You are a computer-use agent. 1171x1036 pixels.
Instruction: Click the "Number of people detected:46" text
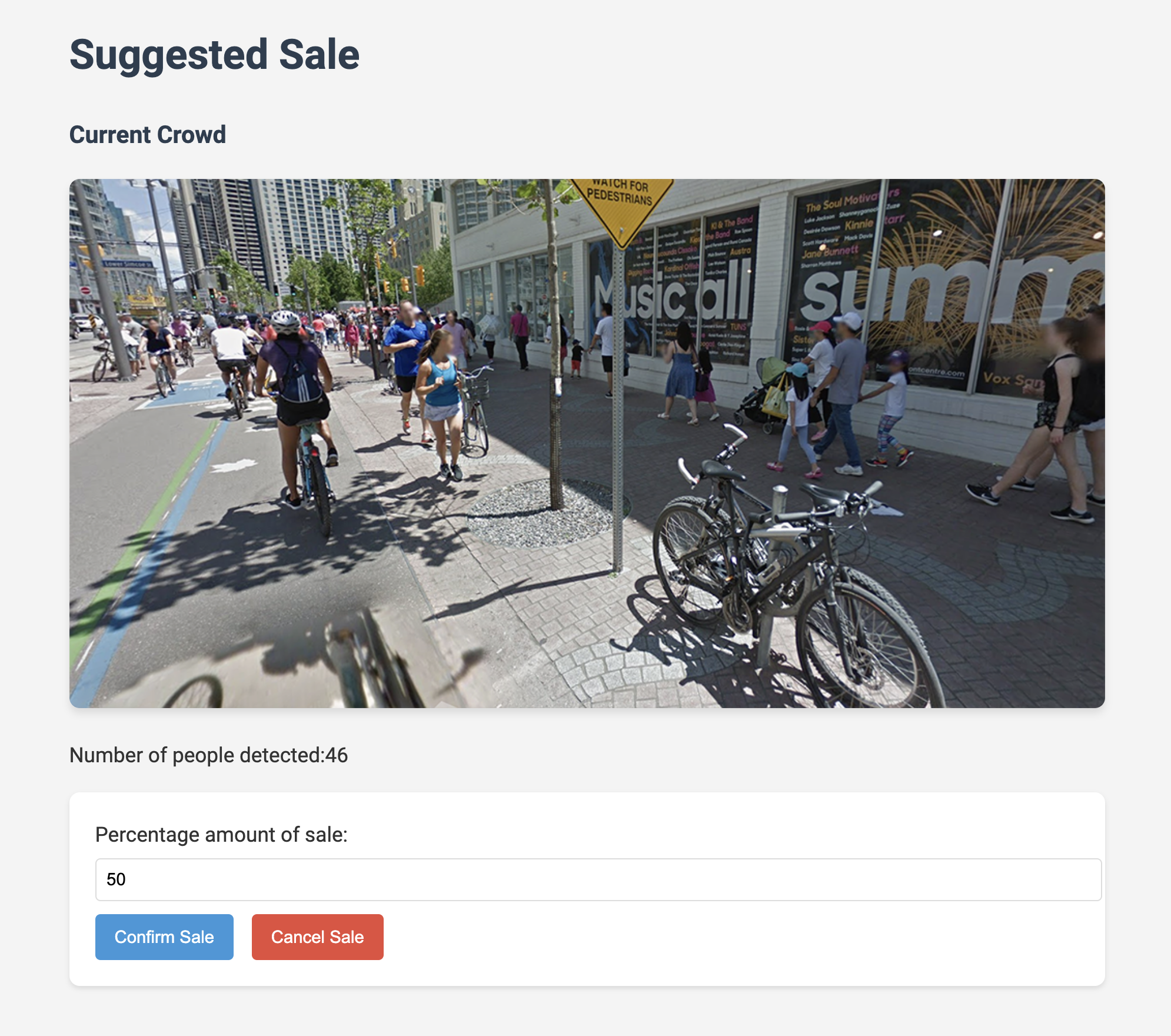[x=208, y=755]
